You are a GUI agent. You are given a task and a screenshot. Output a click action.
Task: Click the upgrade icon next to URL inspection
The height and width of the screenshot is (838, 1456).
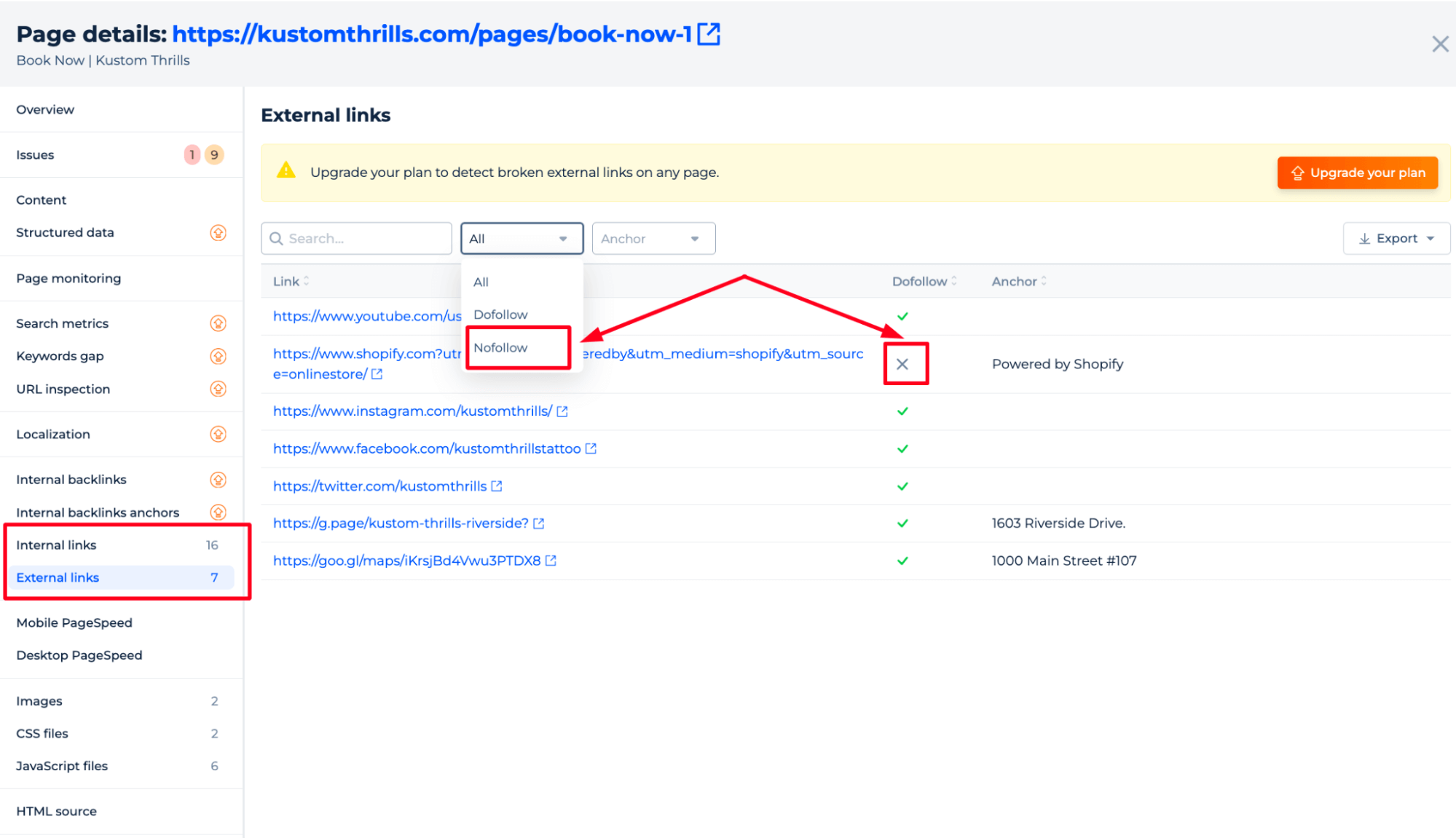(218, 389)
